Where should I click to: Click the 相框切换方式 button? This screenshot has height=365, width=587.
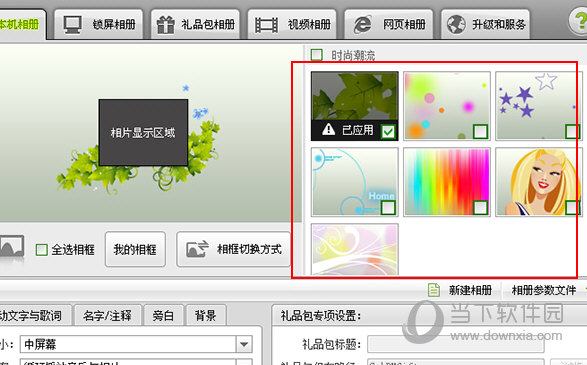coord(234,249)
